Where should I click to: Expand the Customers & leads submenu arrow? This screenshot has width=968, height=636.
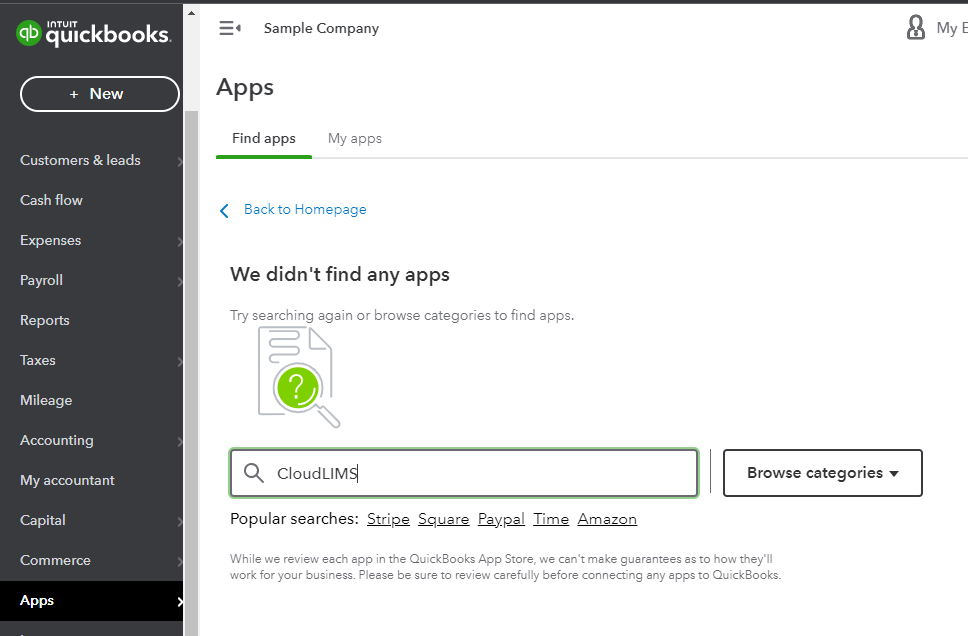(x=180, y=162)
